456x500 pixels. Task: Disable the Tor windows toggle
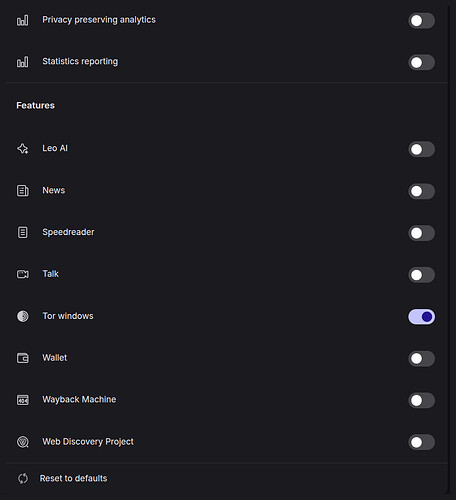coord(421,317)
